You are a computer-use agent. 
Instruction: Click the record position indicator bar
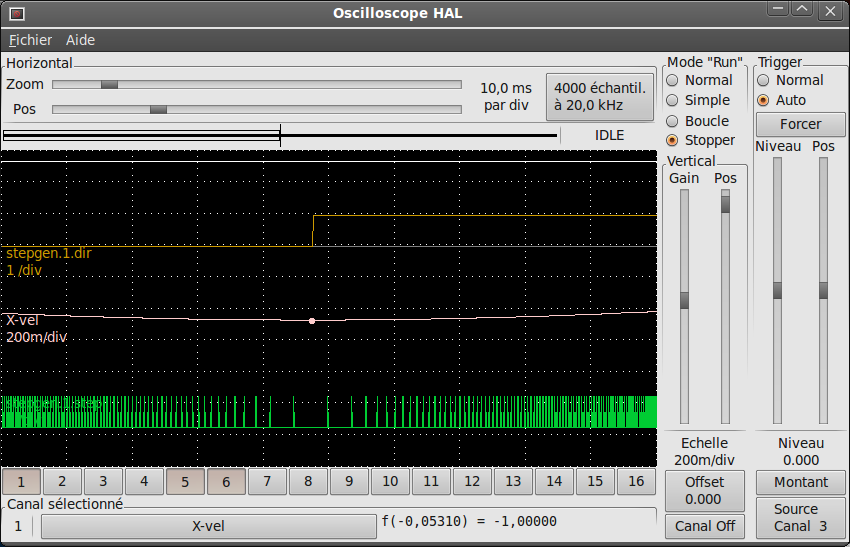coord(280,136)
